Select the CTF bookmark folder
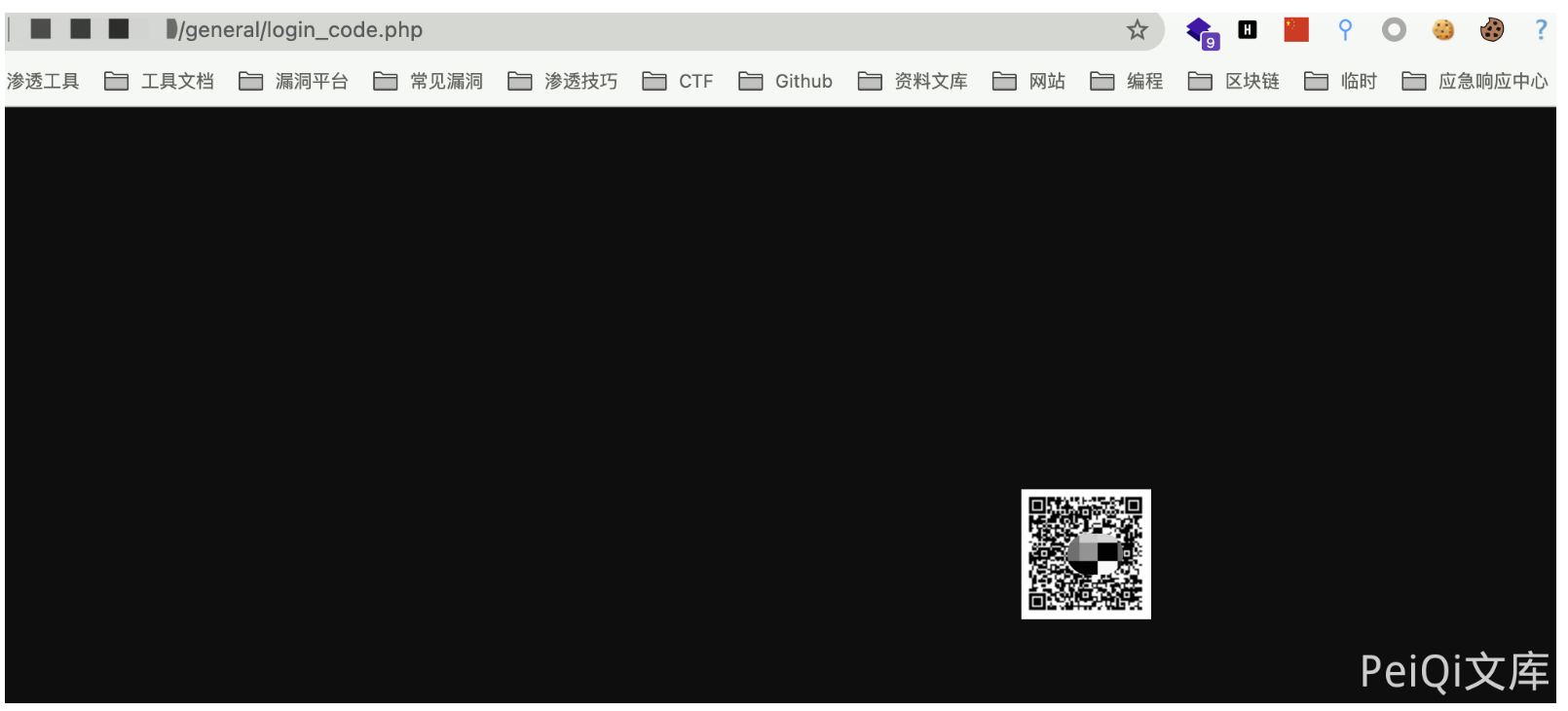 coord(679,81)
